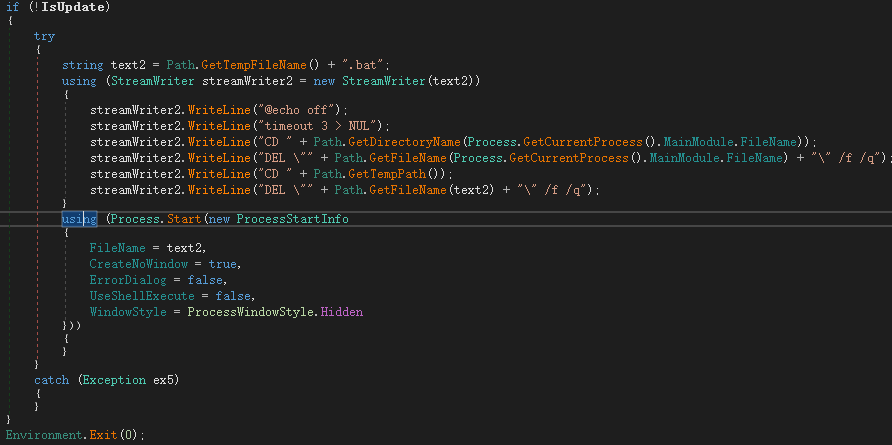Click the Environment class name
The image size is (892, 445).
44,435
